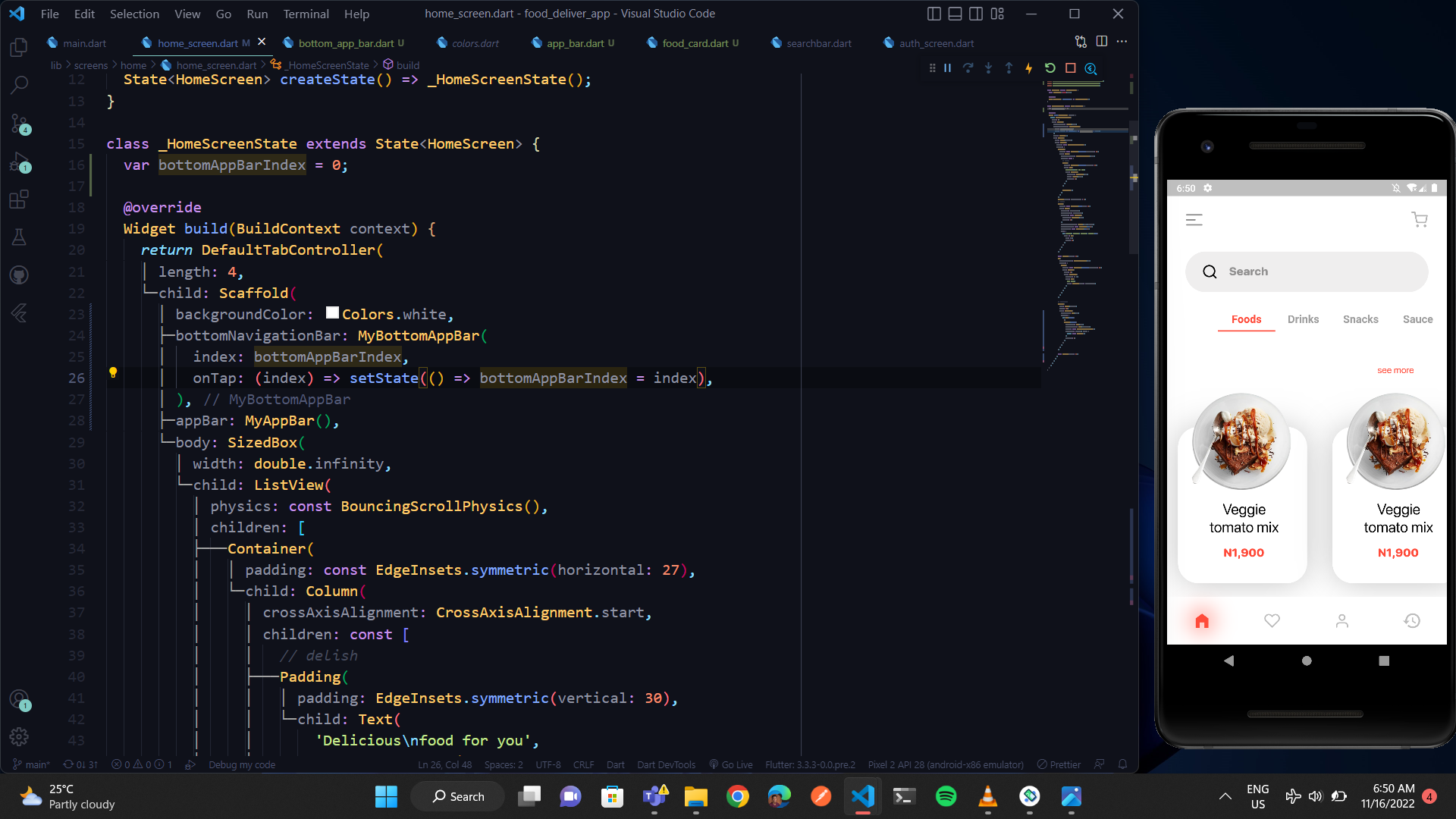Stop the debug session
This screenshot has height=819, width=1456.
tap(1071, 68)
